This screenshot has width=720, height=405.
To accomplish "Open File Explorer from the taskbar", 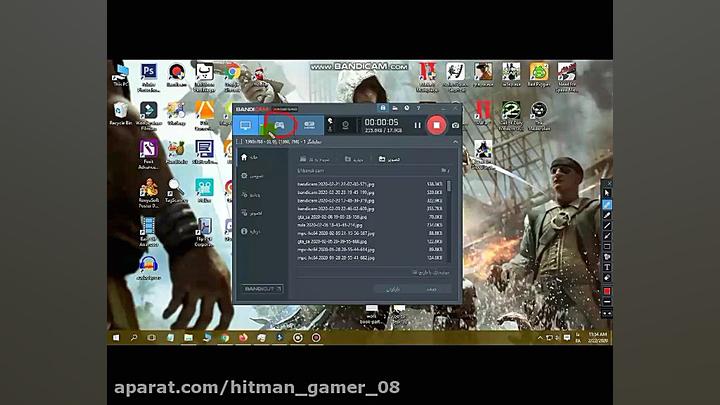I will point(188,338).
